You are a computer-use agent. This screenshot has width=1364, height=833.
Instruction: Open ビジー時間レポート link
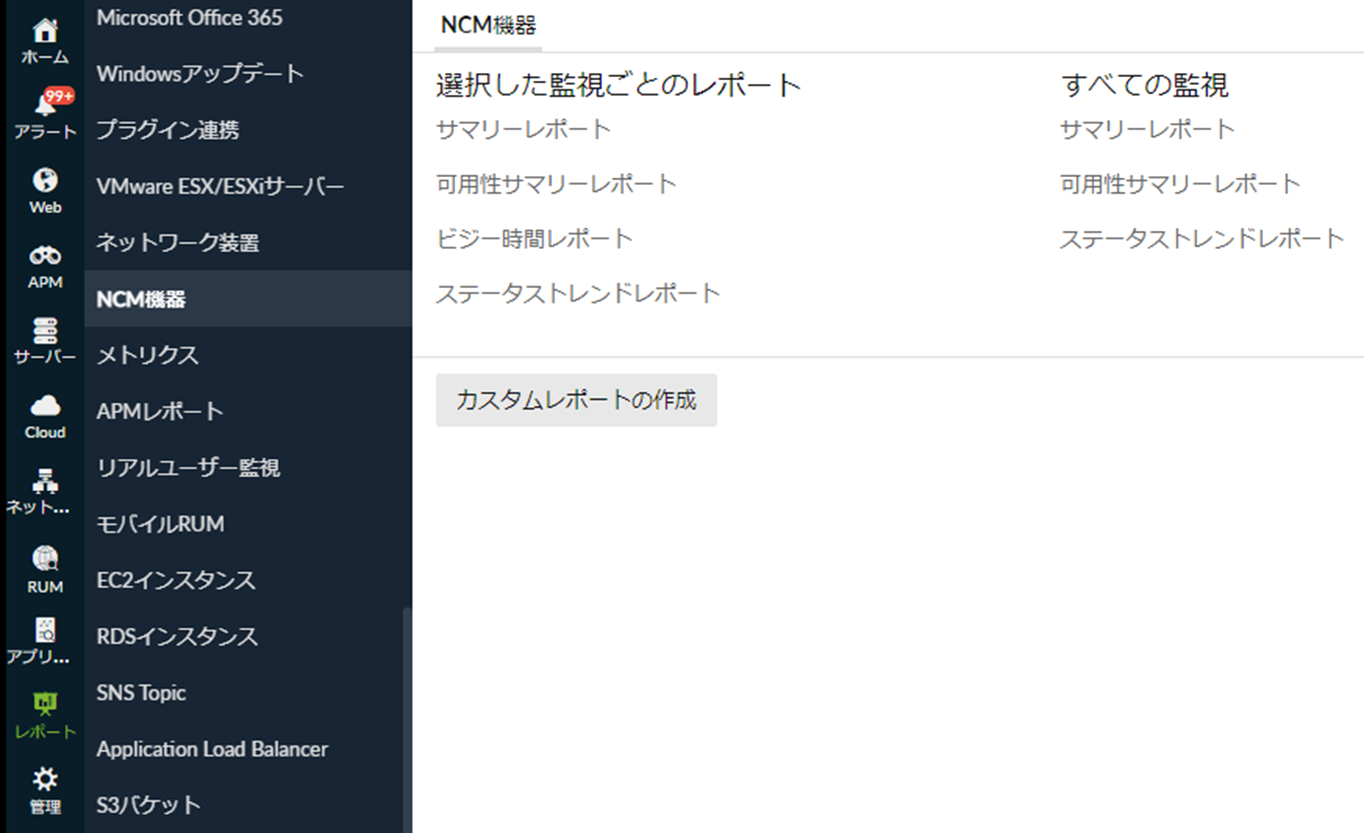tap(534, 239)
